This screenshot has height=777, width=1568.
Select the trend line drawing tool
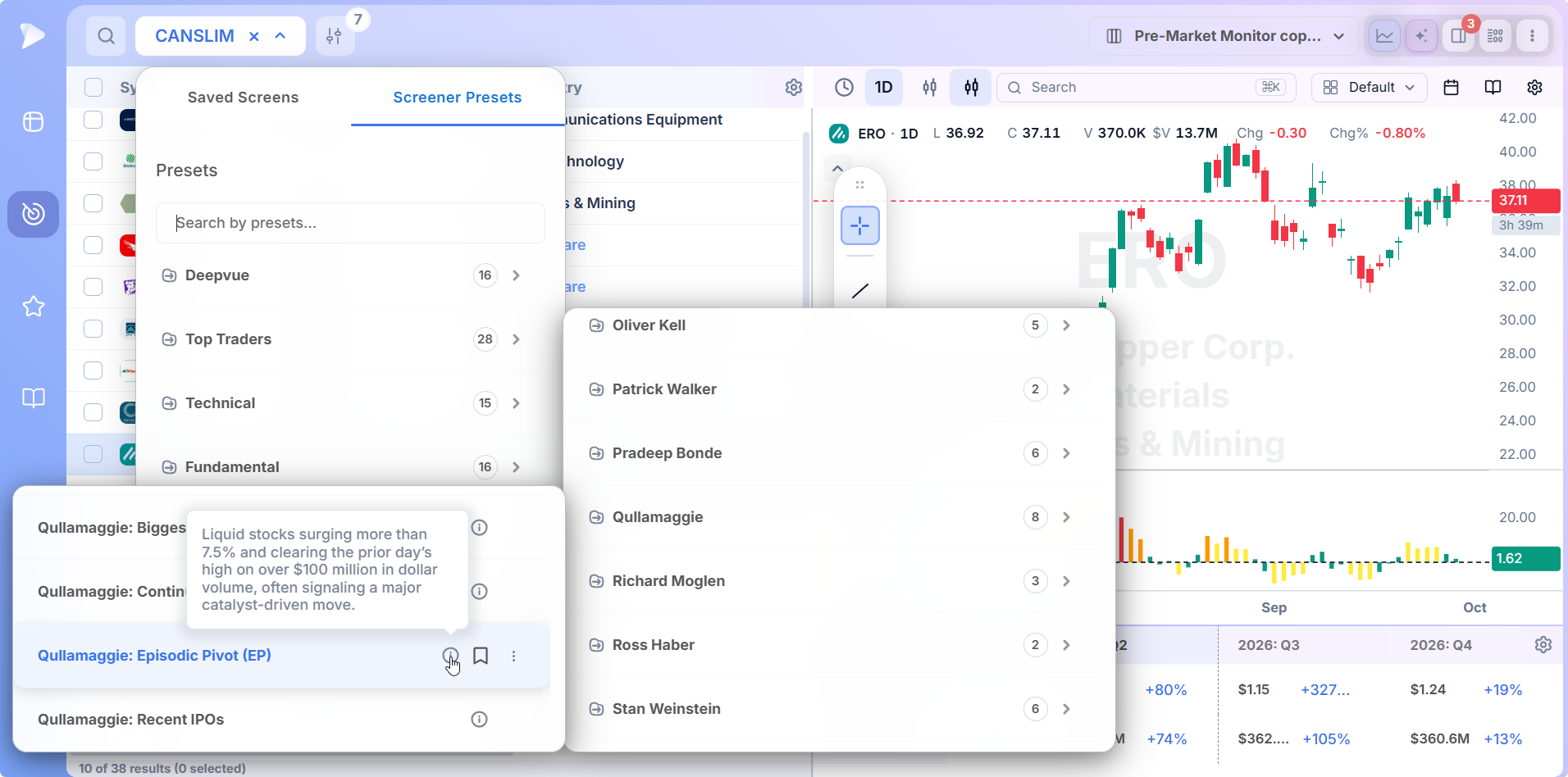coord(859,291)
